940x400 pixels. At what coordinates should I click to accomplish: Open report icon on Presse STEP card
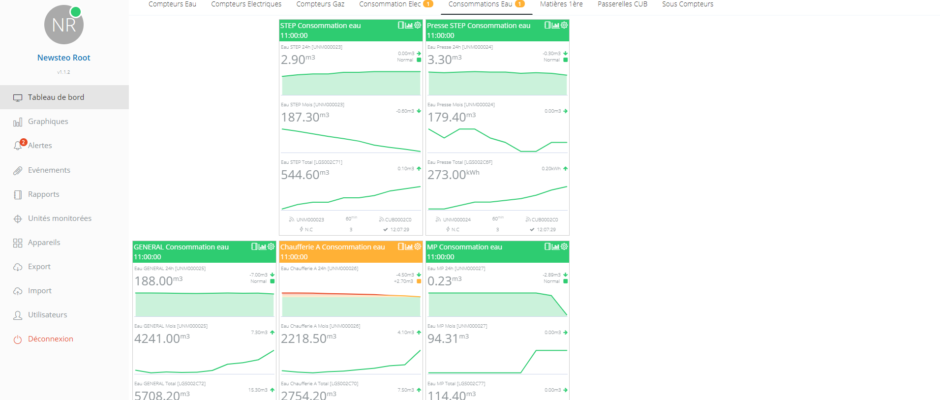(x=547, y=25)
